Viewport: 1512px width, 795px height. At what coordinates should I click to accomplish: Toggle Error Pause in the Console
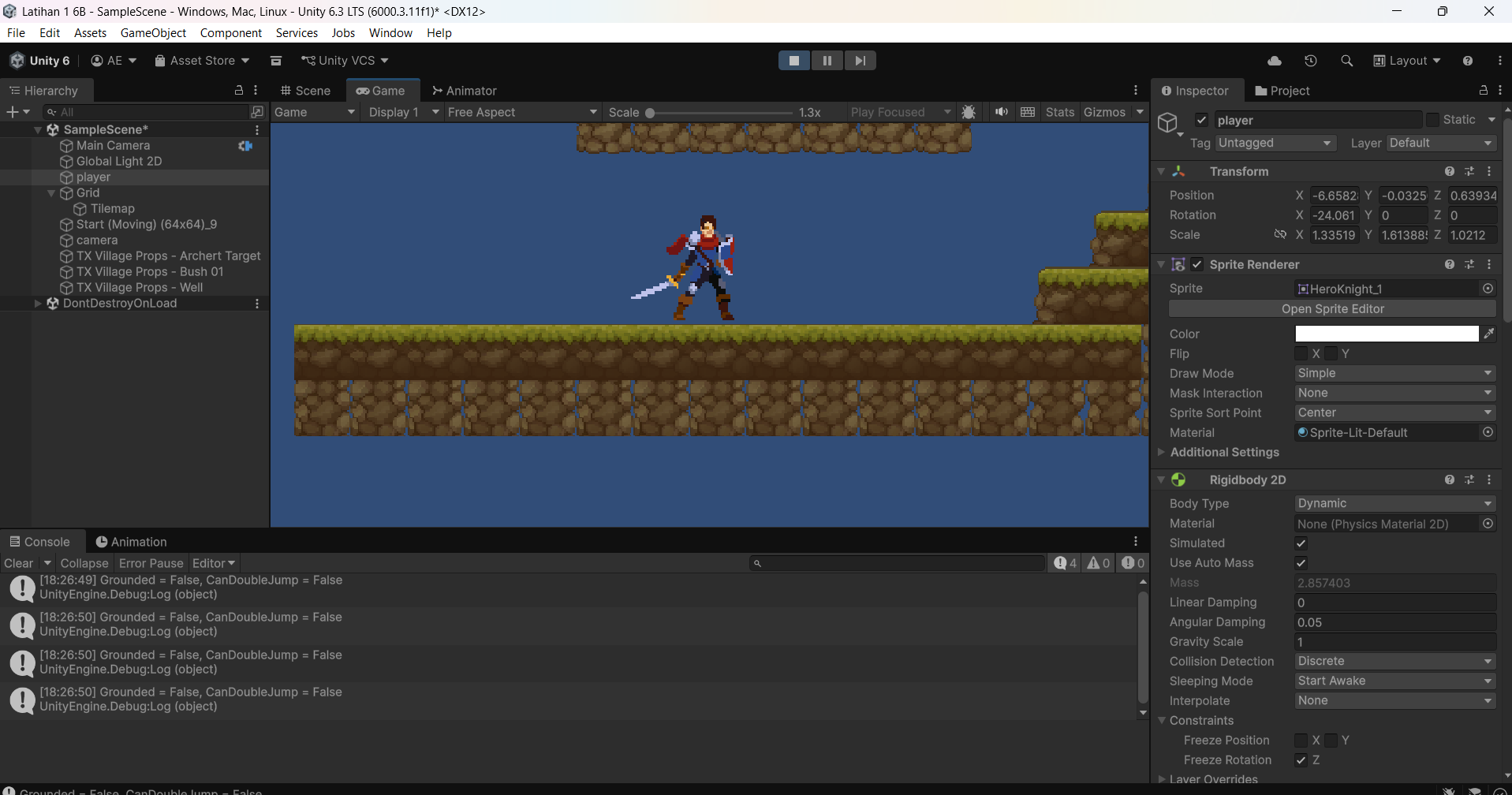[x=151, y=563]
